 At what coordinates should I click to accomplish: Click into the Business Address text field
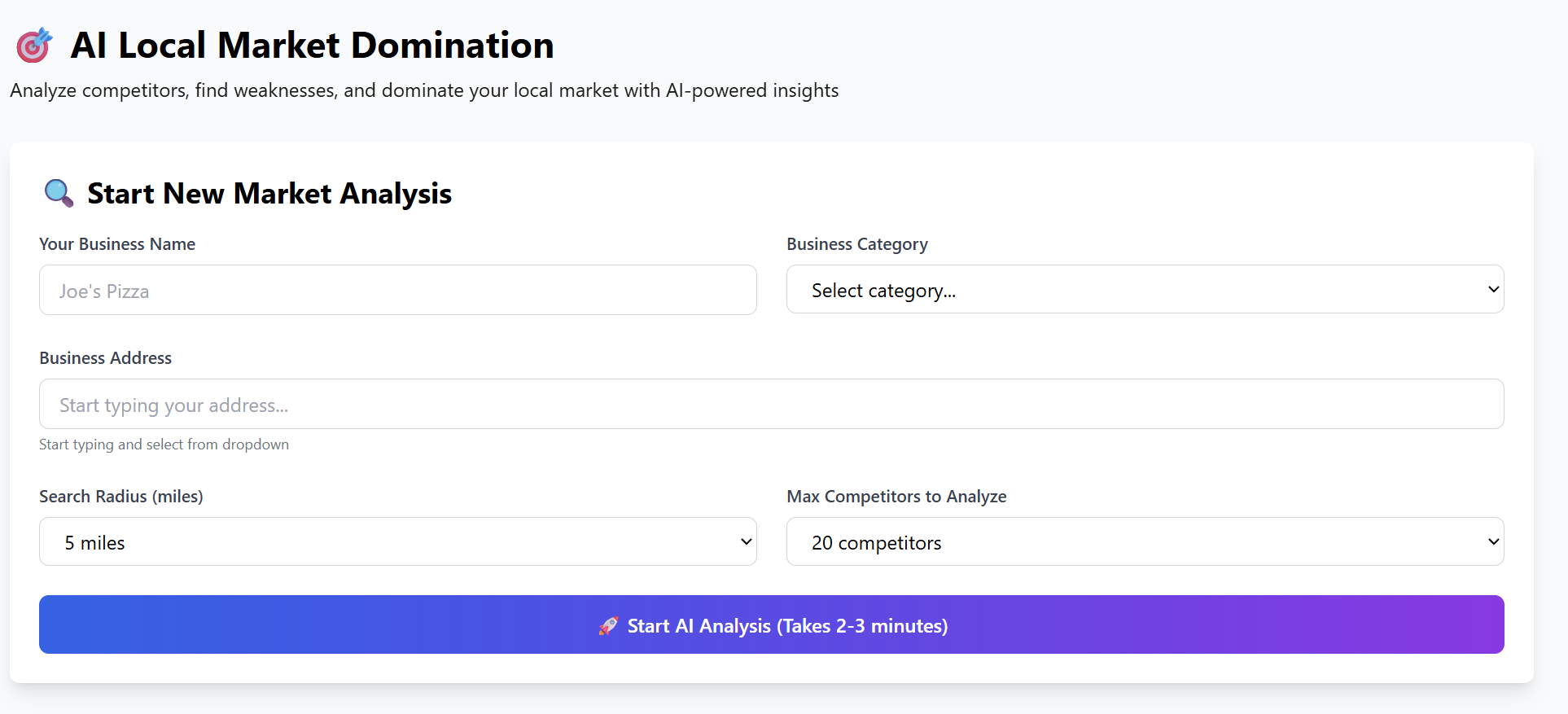(x=771, y=405)
